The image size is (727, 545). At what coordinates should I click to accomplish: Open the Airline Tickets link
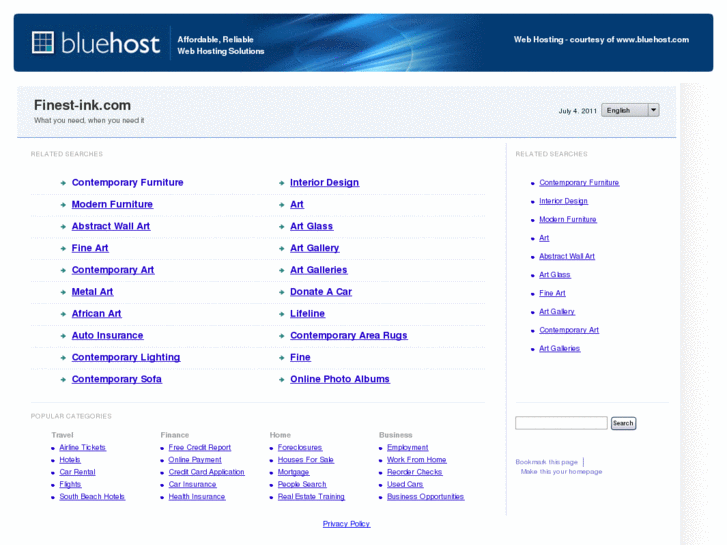83,447
